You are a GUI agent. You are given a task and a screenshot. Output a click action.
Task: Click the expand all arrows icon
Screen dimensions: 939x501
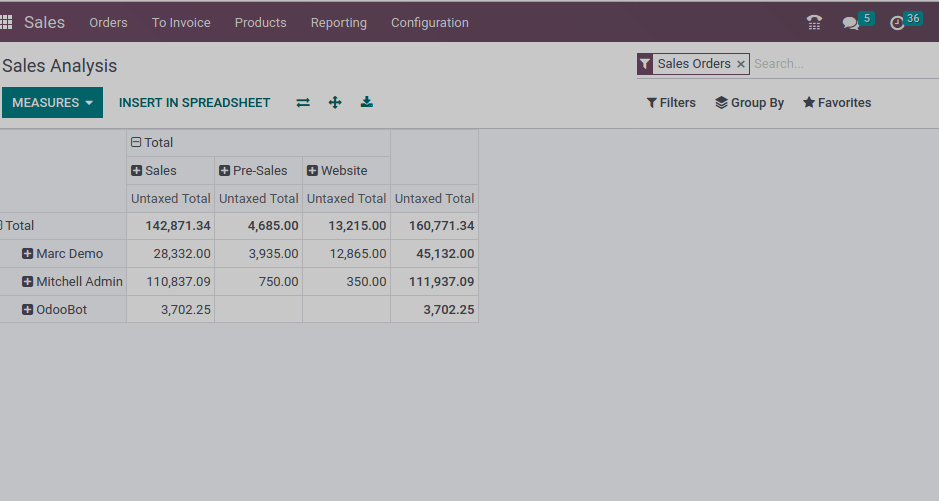click(x=335, y=102)
